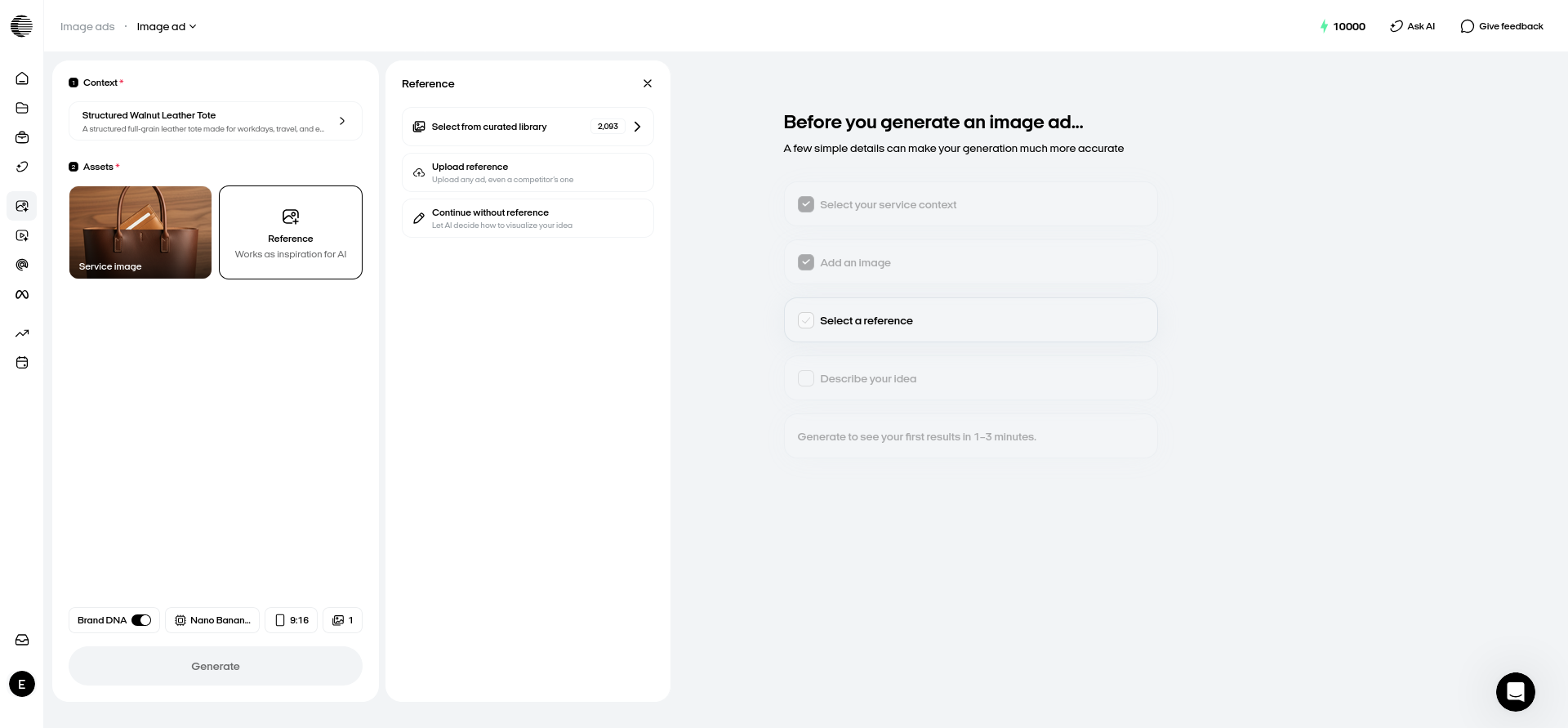Expand the Structured Walnut Leather Tote context

pos(216,121)
